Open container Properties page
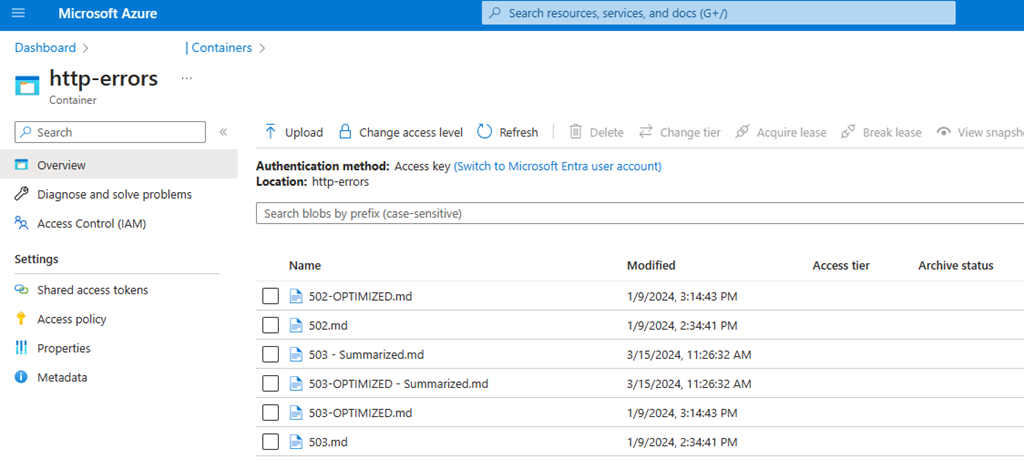This screenshot has width=1024, height=469. click(63, 348)
